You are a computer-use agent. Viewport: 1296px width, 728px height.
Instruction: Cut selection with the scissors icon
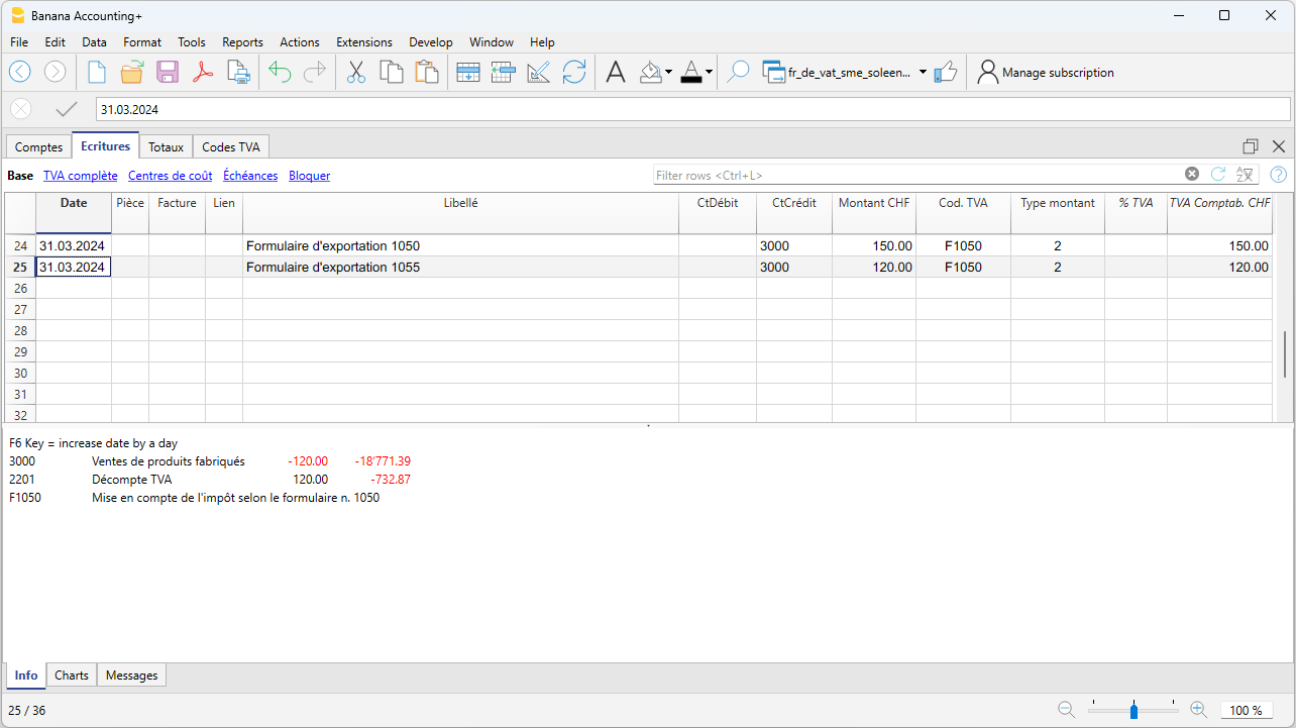click(x=356, y=72)
